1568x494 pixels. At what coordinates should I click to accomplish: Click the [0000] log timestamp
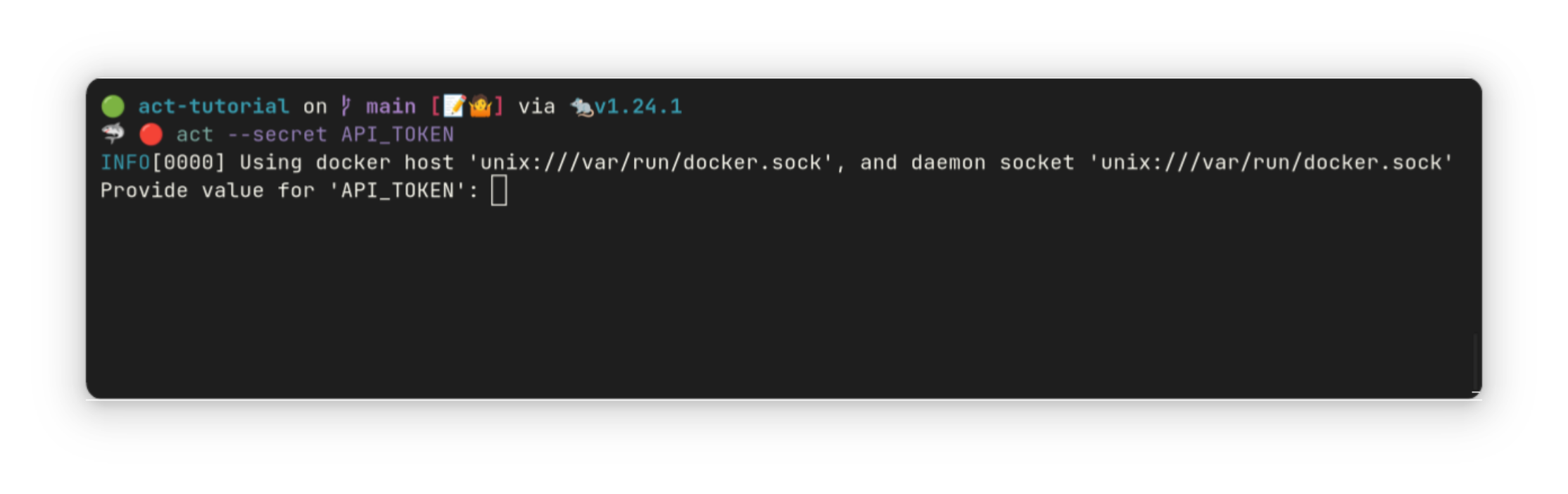(188, 163)
